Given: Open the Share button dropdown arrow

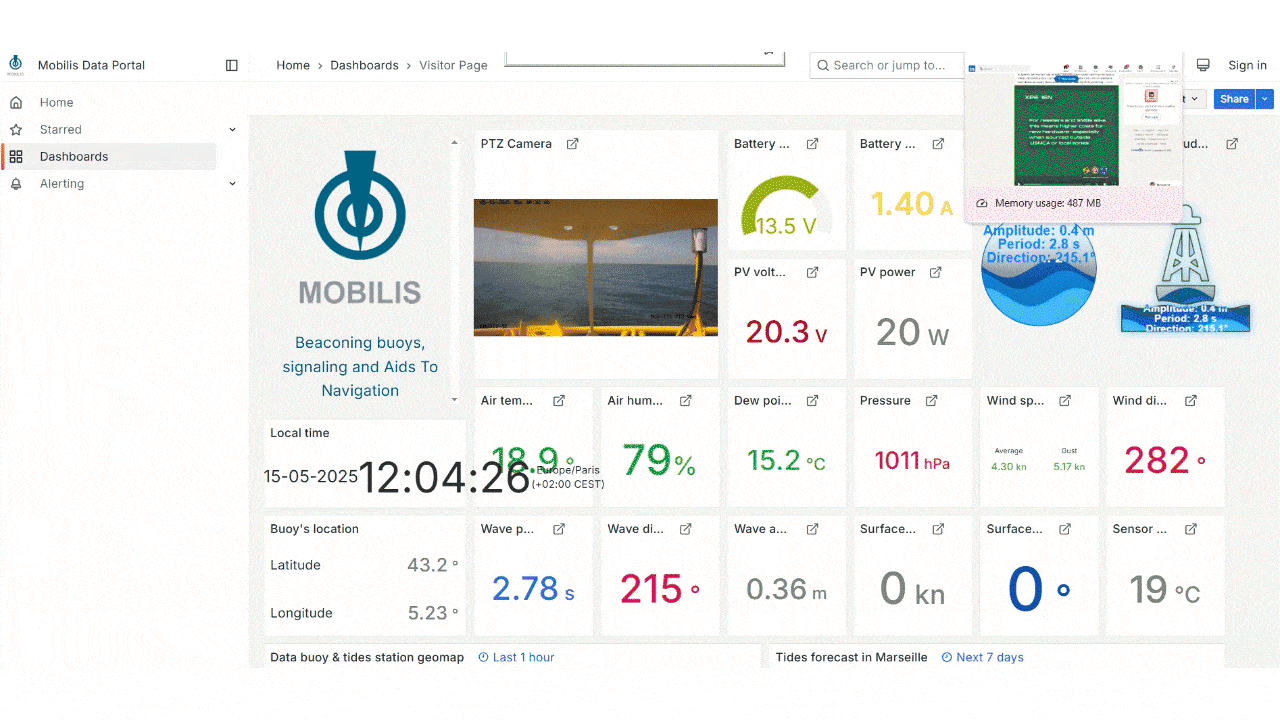Looking at the screenshot, I should pyautogui.click(x=1265, y=99).
